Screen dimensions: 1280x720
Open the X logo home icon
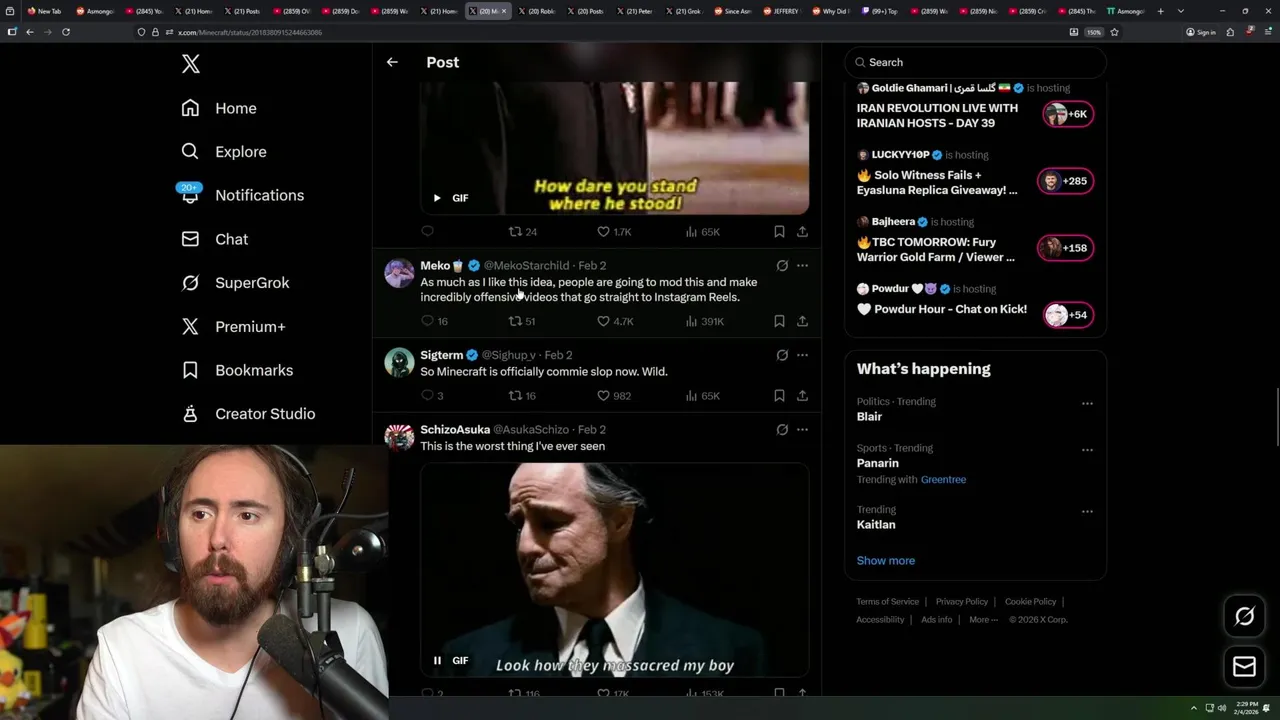(191, 64)
